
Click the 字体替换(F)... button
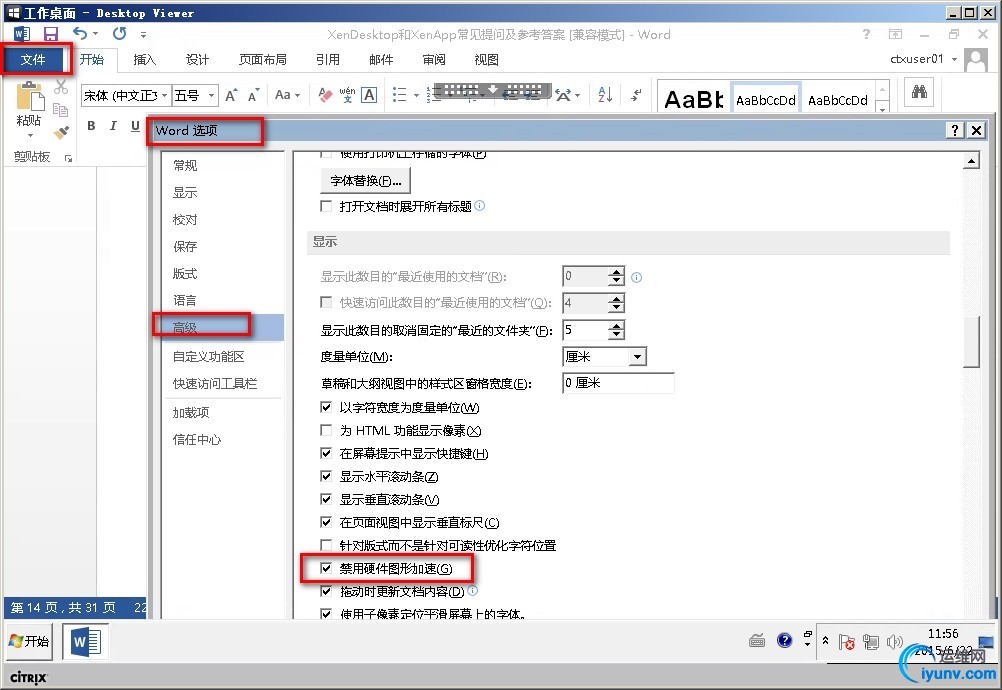coord(365,181)
